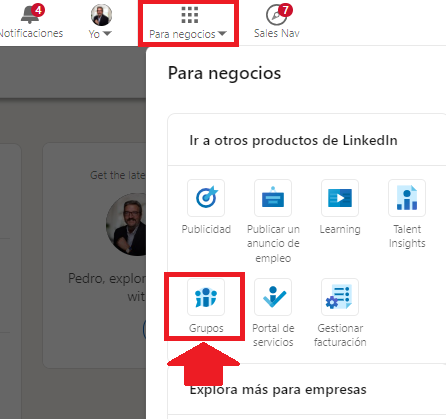Click the large profile photo in background card
This screenshot has height=419, width=446.
point(126,224)
